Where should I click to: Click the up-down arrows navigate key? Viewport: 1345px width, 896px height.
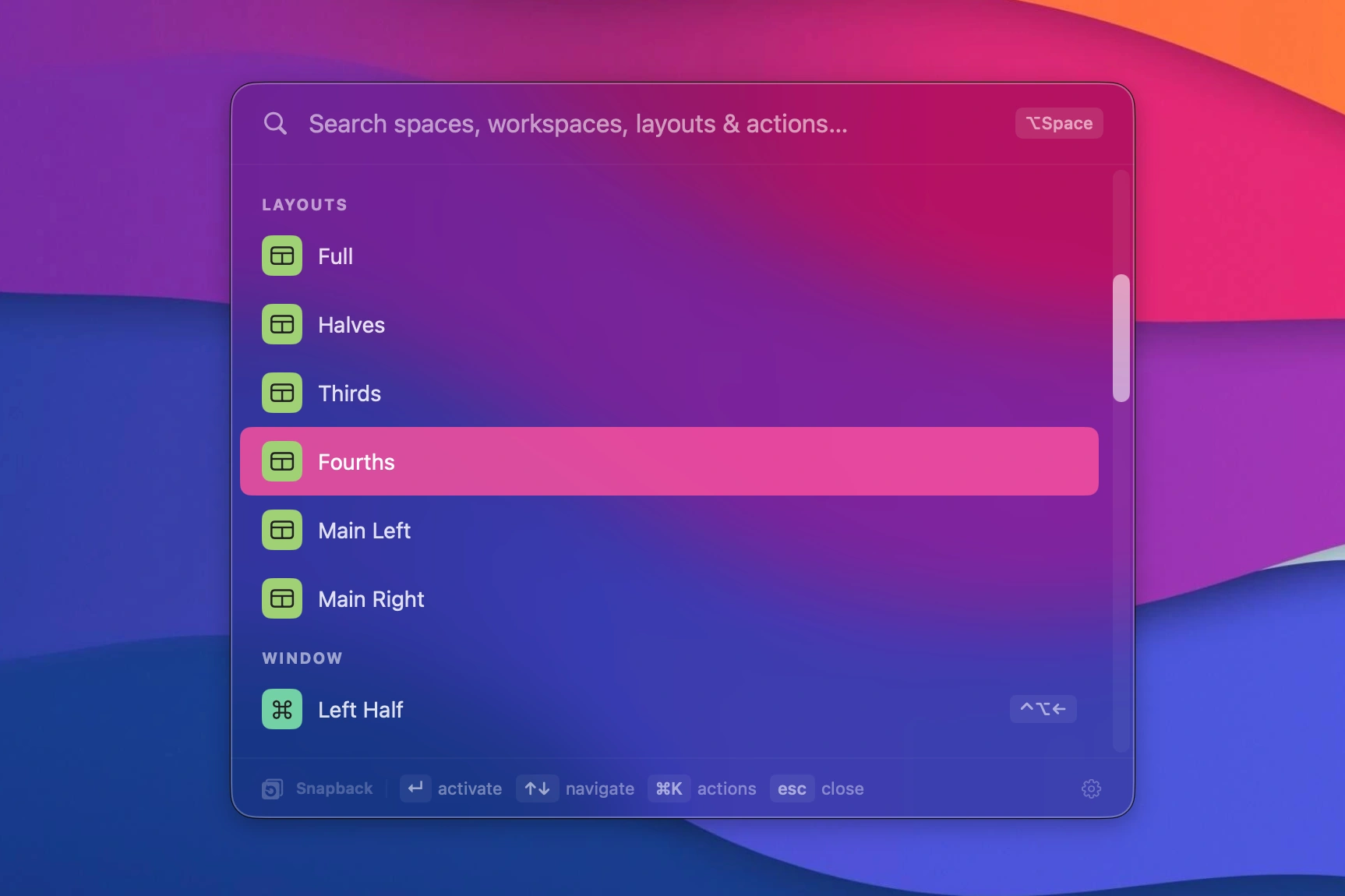pos(537,788)
